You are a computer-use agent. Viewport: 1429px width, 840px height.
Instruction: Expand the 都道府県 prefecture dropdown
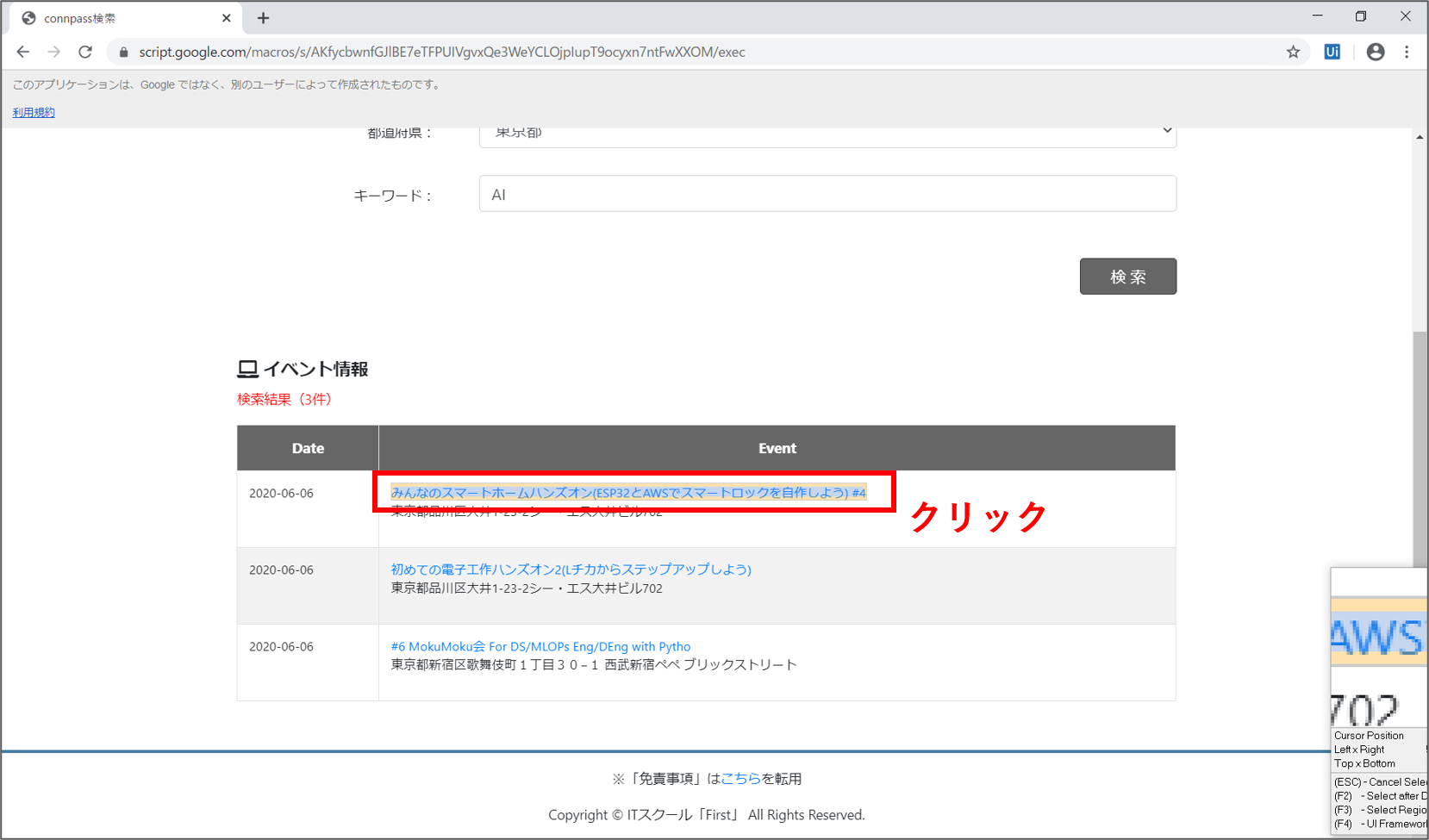tap(827, 134)
